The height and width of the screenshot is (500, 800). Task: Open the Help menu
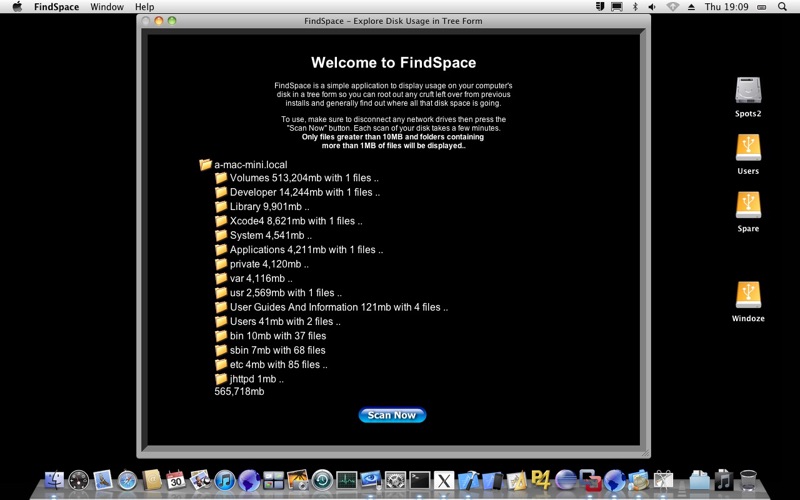[x=144, y=7]
